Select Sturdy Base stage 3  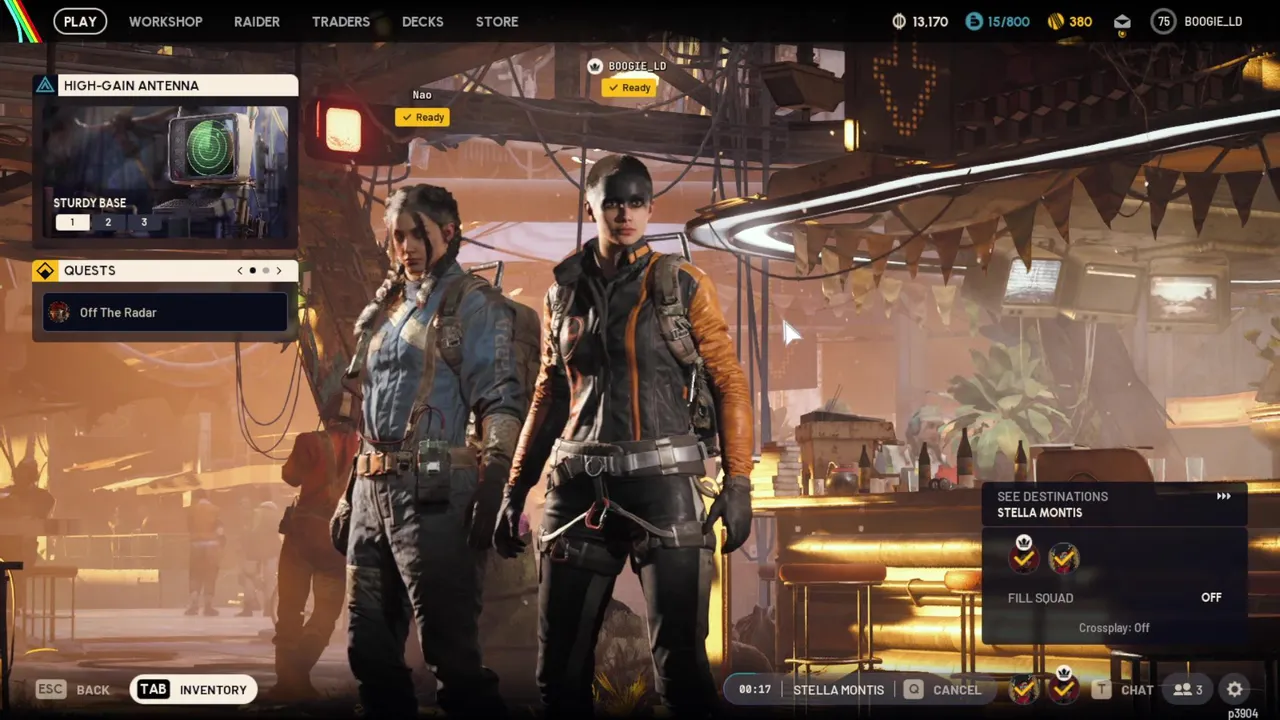144,222
